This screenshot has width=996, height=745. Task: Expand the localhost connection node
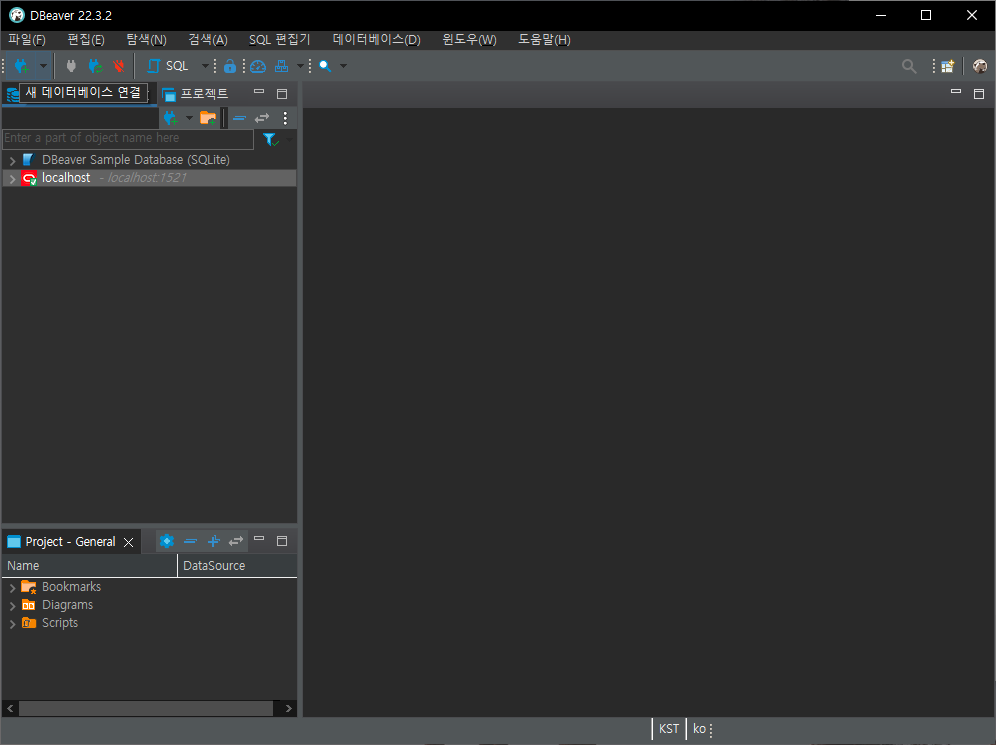[12, 179]
